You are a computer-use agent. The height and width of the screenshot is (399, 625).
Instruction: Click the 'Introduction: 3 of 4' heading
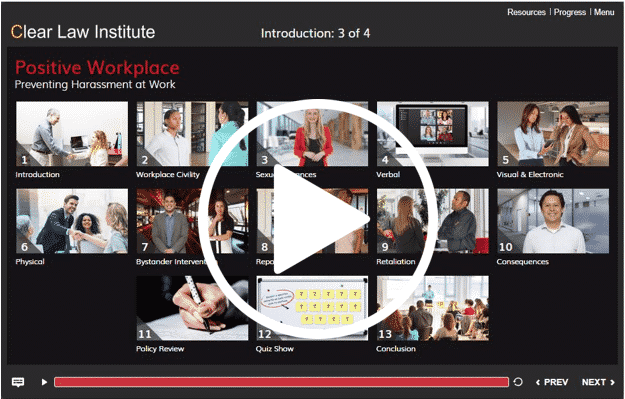[x=315, y=33]
